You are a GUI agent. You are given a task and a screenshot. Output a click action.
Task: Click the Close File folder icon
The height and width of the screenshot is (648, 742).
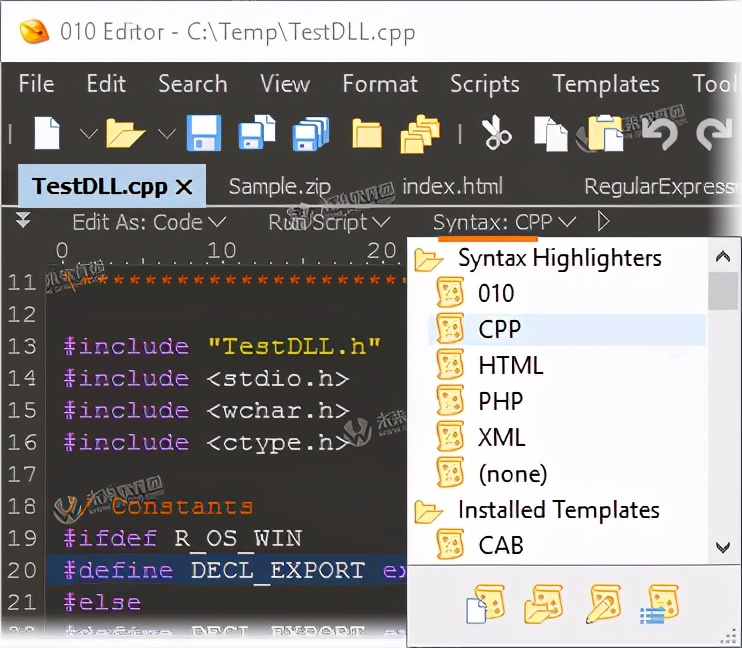coord(367,133)
